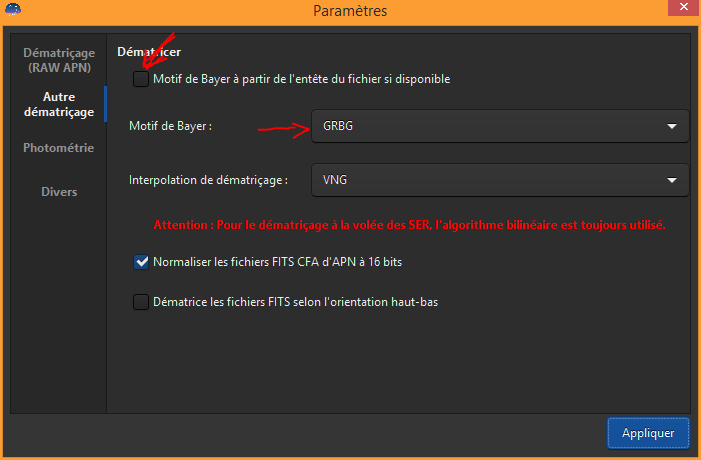Click the Motif de Bayer : label
The height and width of the screenshot is (460, 701).
click(x=170, y=127)
